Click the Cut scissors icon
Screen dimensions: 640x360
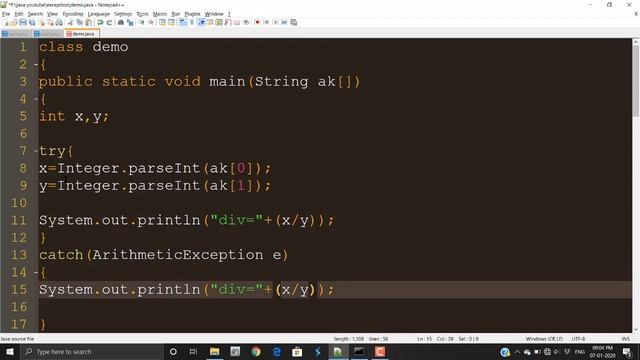point(70,22)
